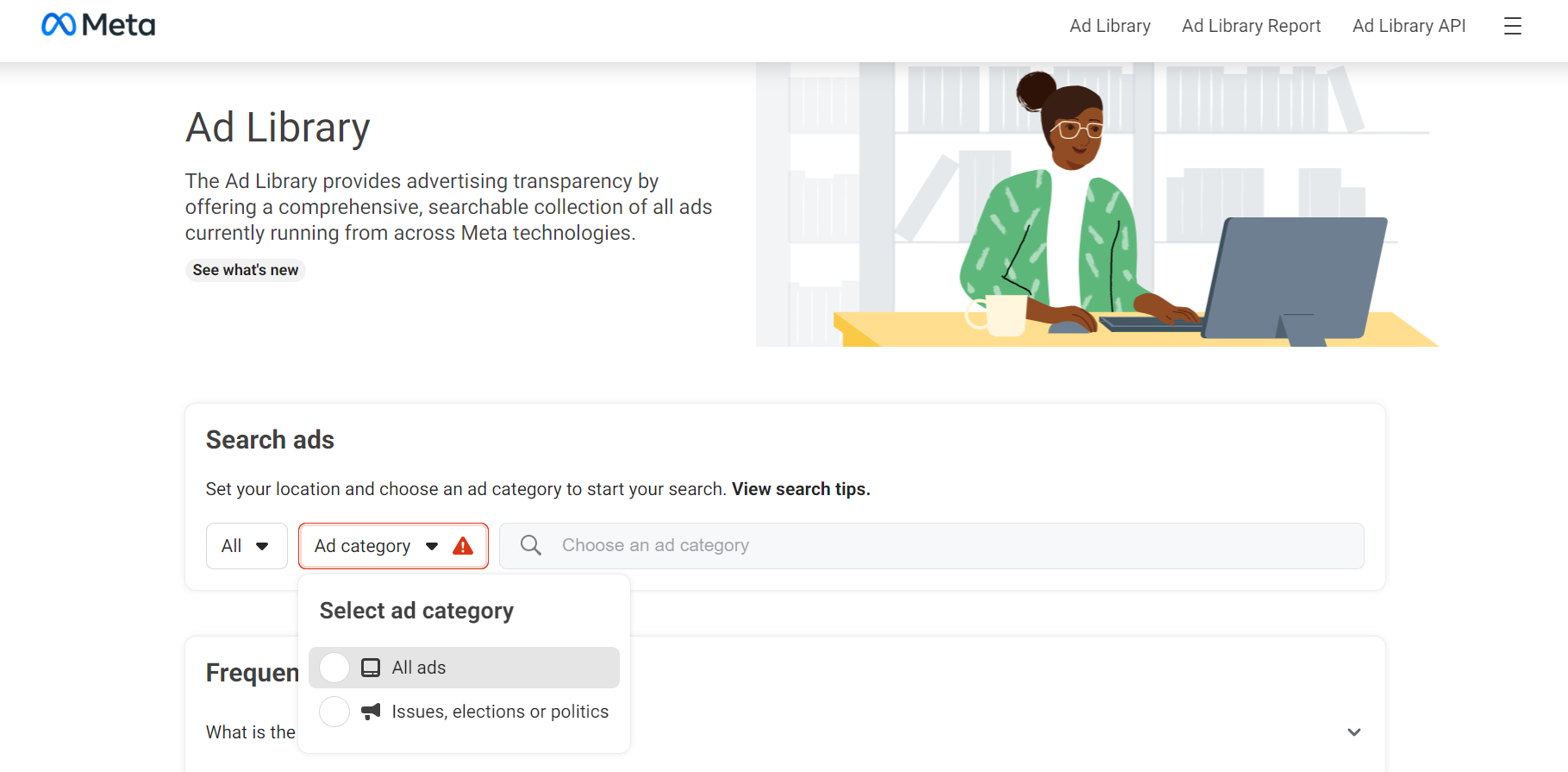Go to Ad Library Report

(x=1251, y=26)
